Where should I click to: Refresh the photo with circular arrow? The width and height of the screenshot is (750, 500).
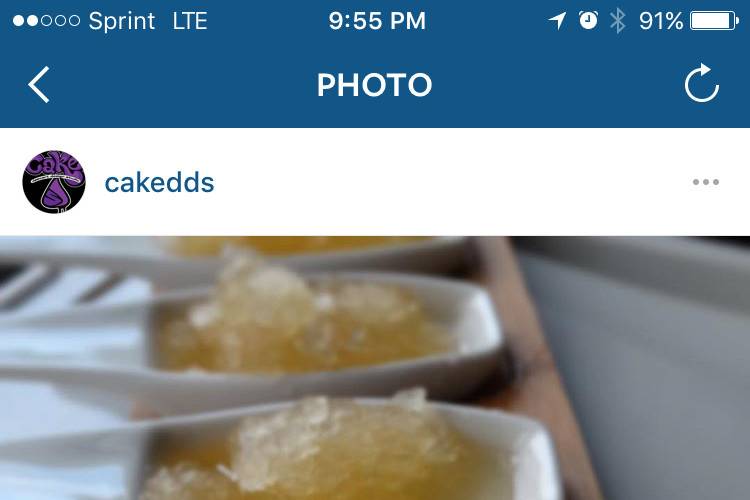tap(702, 83)
